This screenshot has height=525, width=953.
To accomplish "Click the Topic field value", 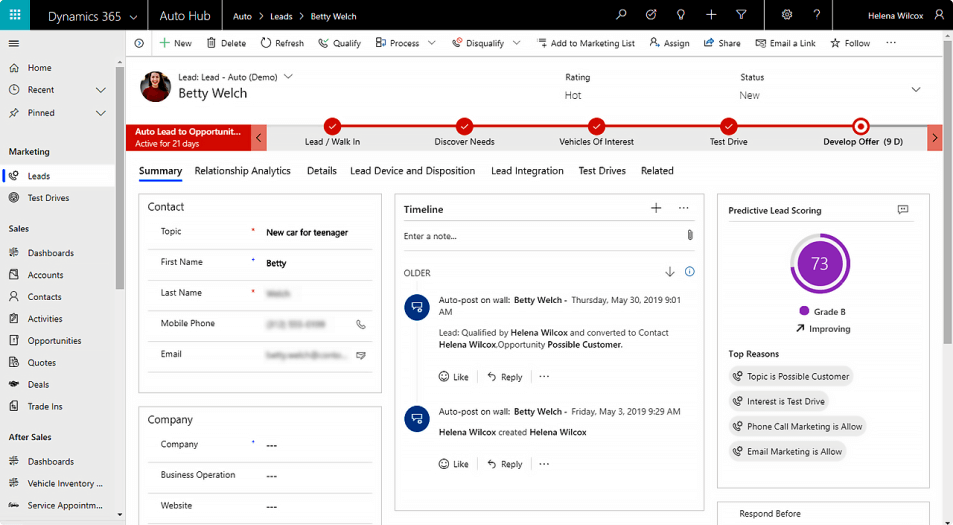I will point(307,232).
